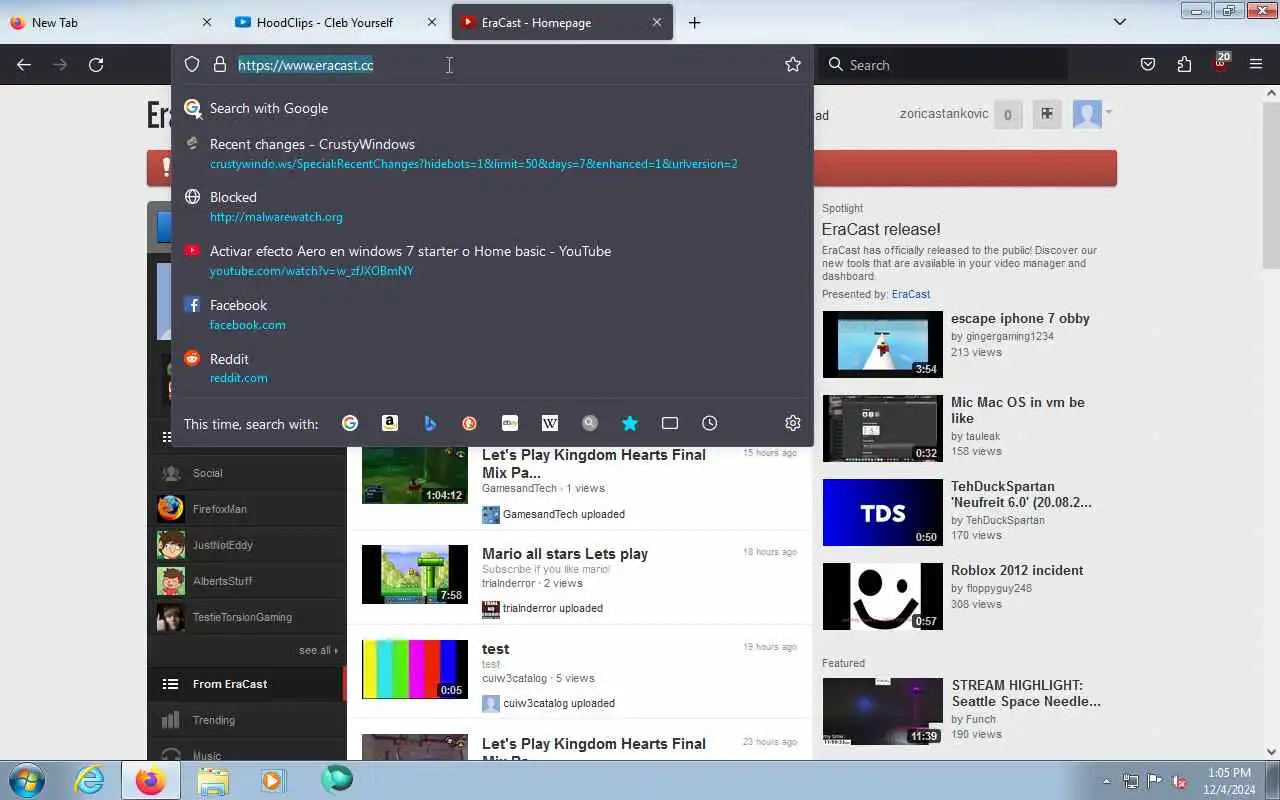Viewport: 1280px width, 800px height.
Task: Open the Firefox hamburger menu
Action: click(x=1256, y=65)
